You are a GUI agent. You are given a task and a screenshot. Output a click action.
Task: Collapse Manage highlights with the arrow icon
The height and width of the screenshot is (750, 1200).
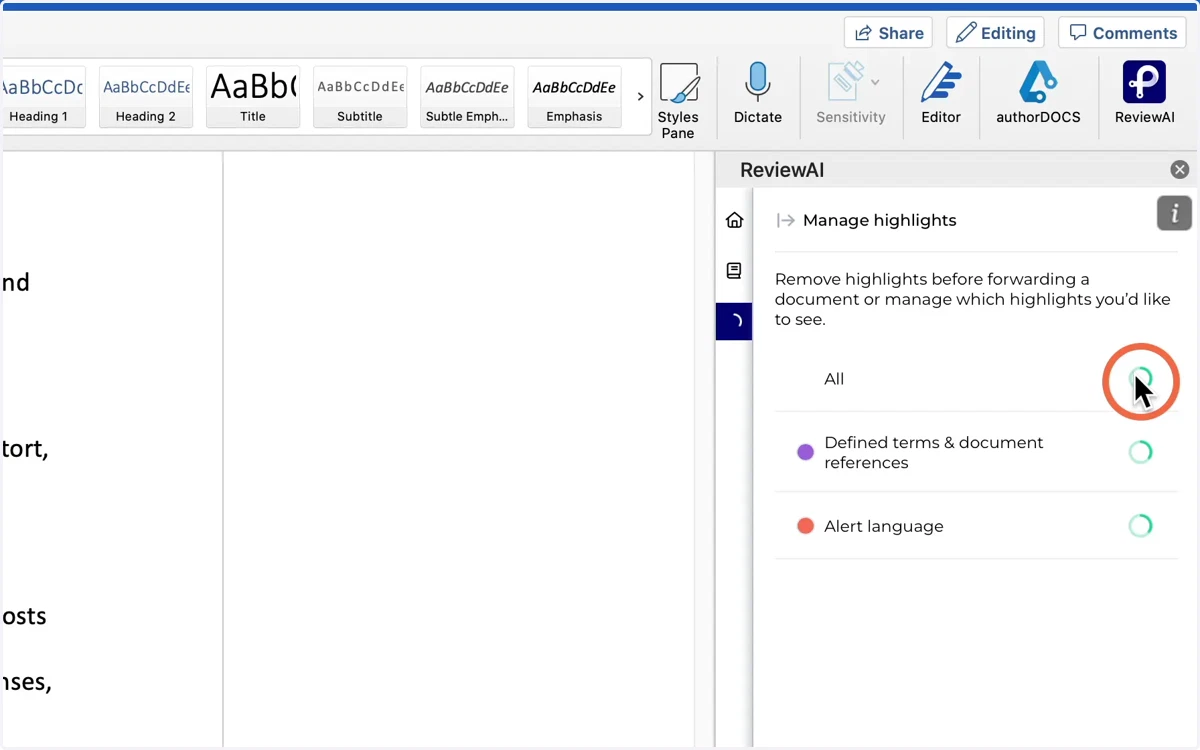point(786,220)
